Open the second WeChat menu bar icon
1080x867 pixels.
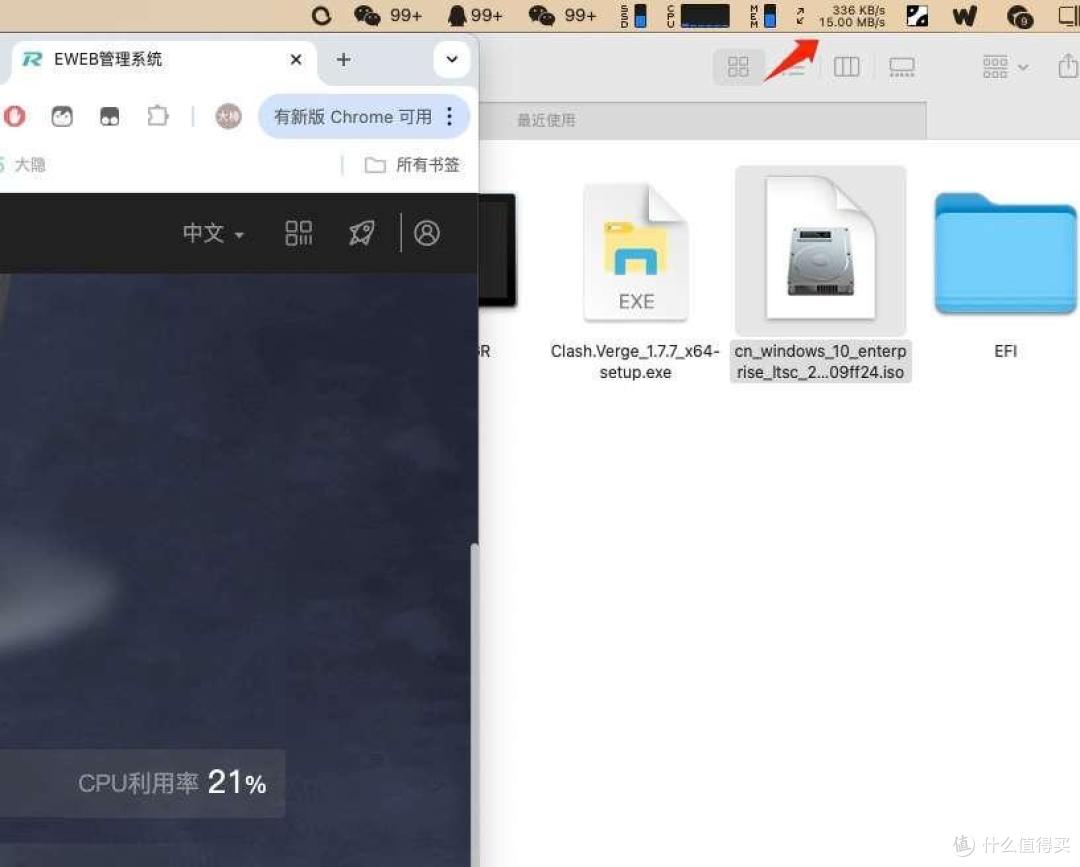click(x=541, y=15)
